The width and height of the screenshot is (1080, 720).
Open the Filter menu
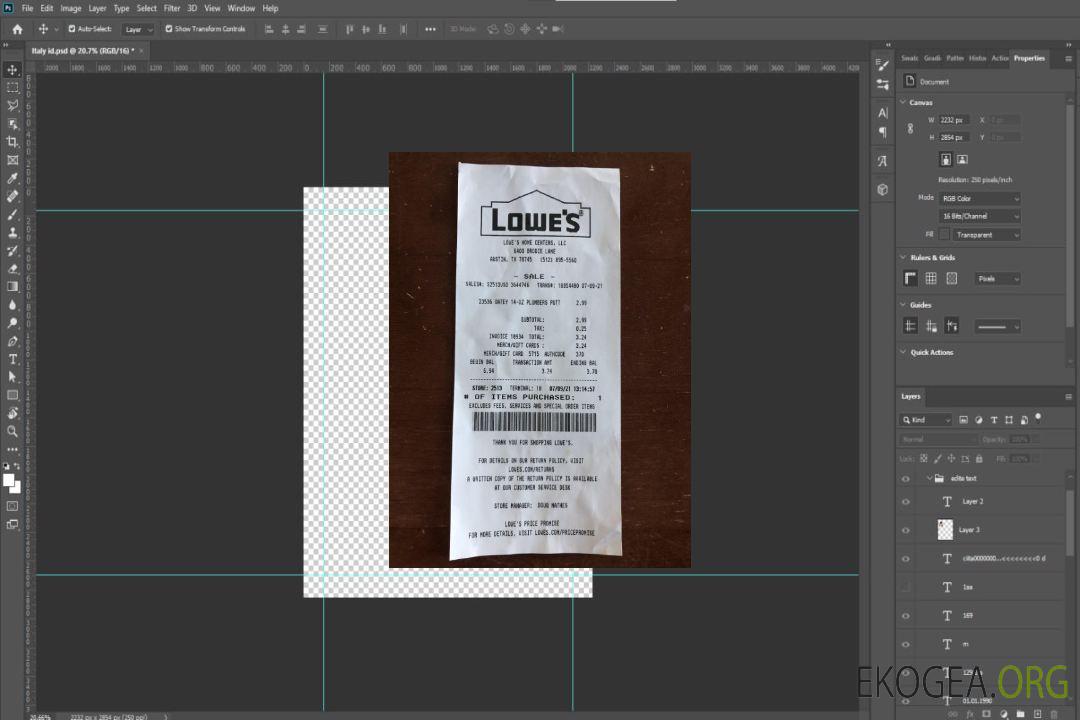point(172,8)
